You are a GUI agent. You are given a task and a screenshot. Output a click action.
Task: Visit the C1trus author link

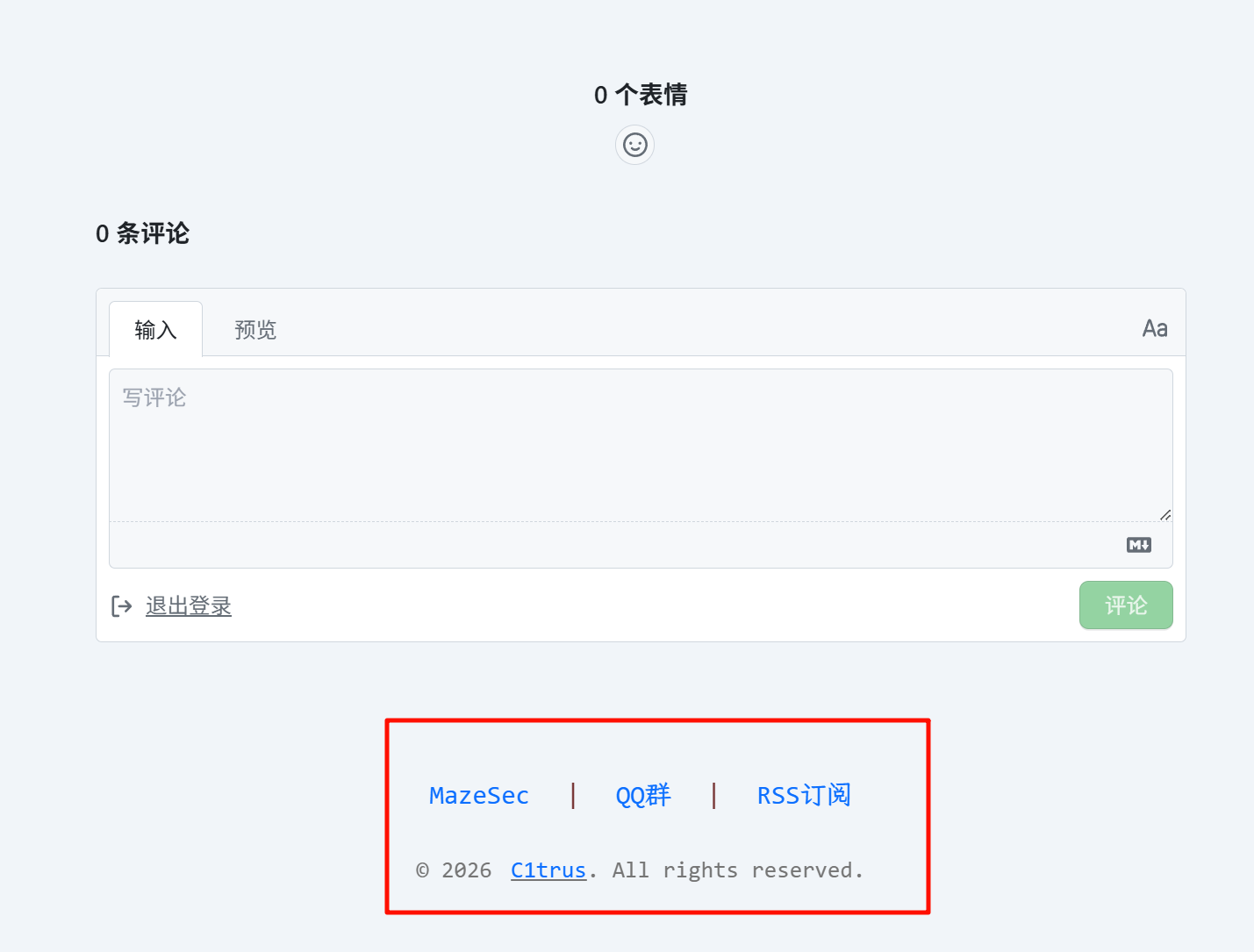pos(548,870)
